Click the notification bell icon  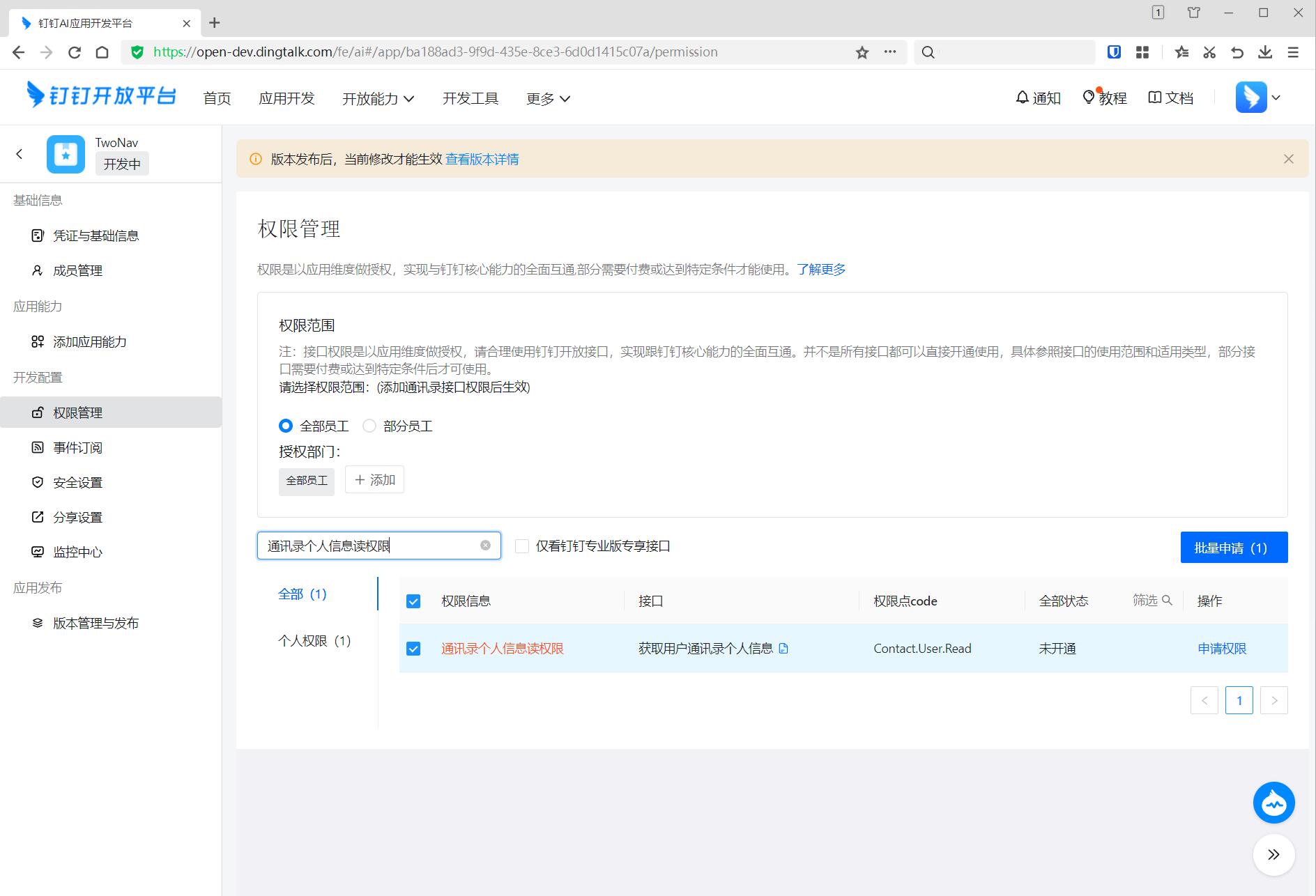coord(1022,98)
